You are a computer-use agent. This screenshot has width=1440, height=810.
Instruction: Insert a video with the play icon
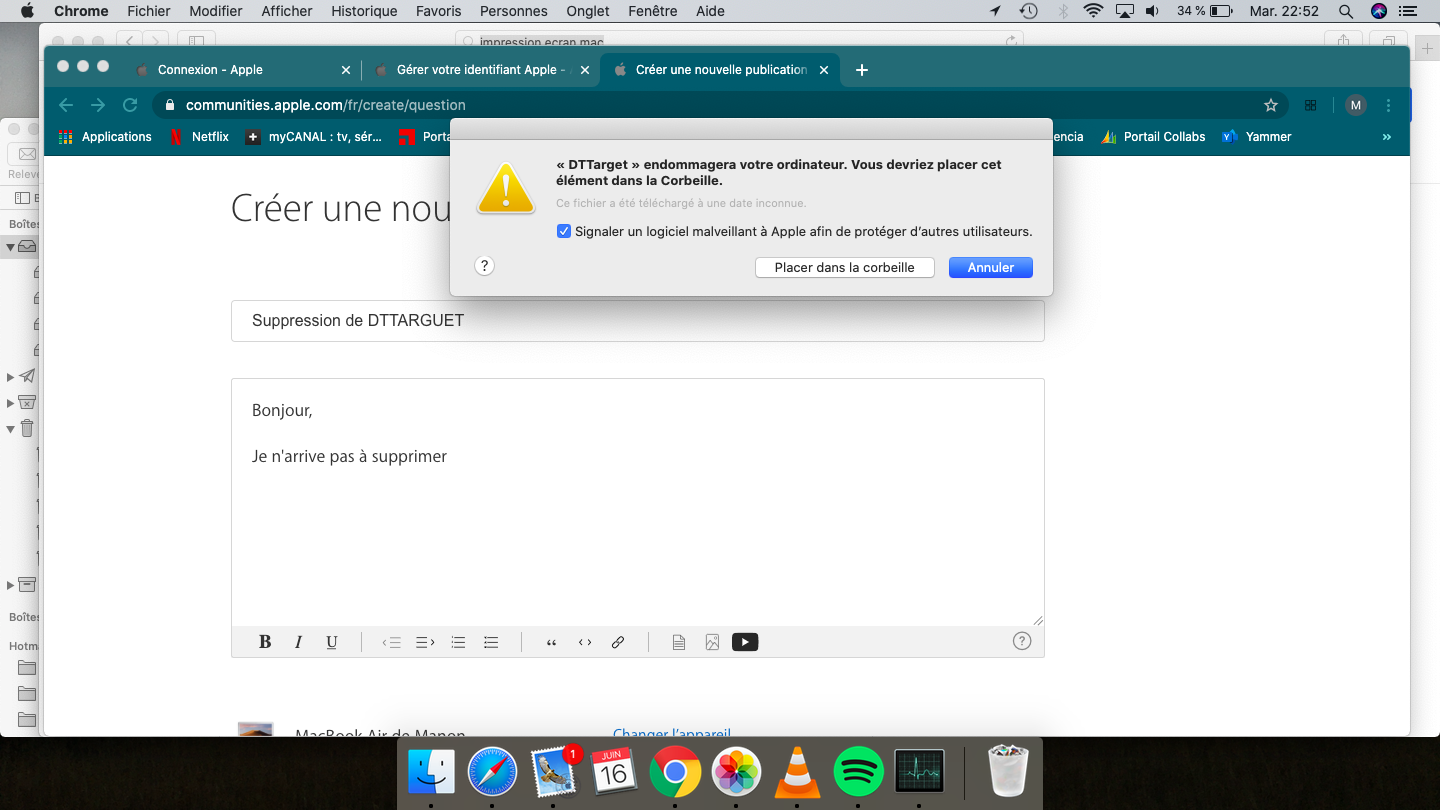[x=745, y=642]
